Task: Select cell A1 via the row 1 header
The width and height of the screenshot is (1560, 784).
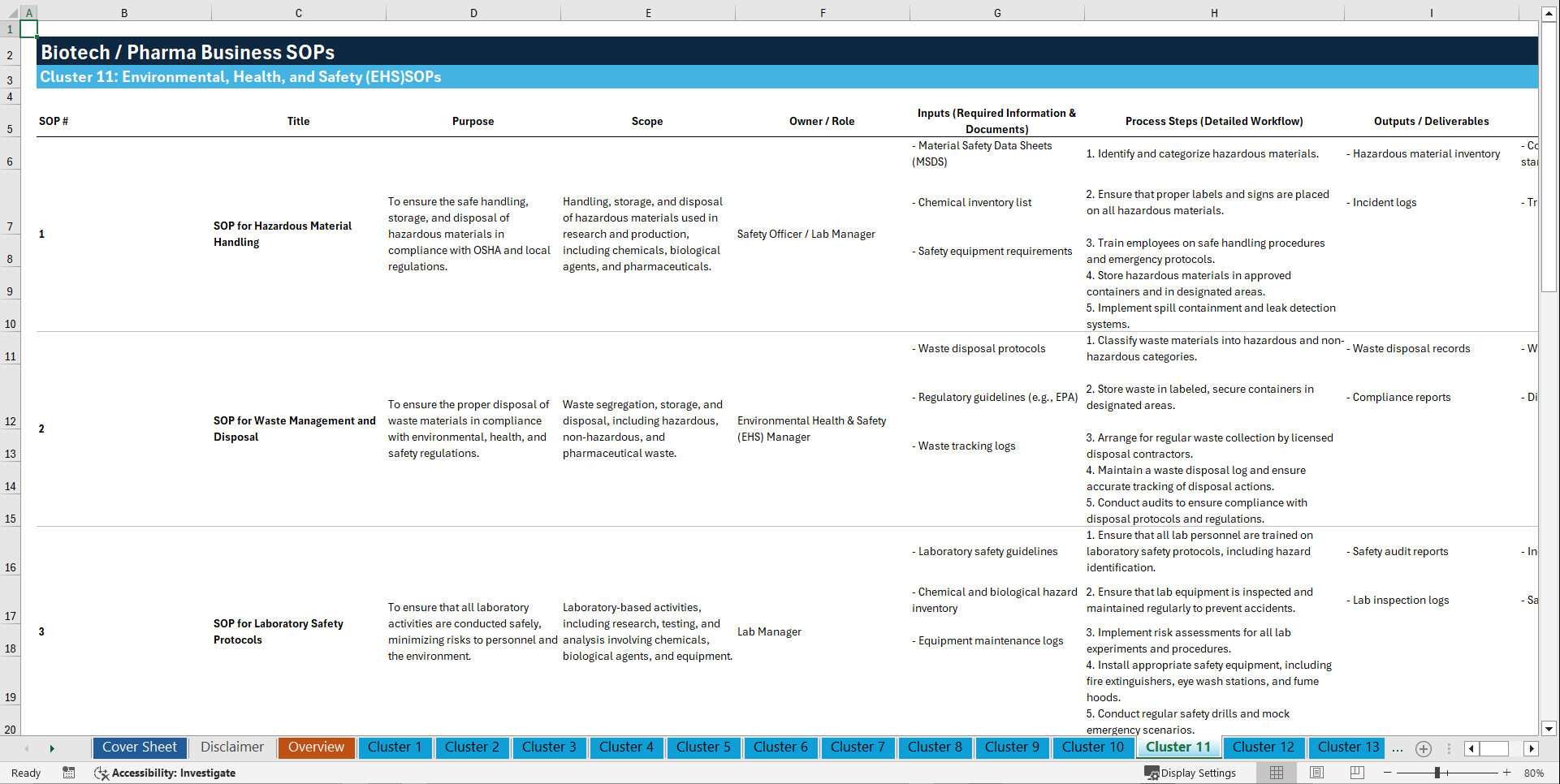Action: coord(10,29)
